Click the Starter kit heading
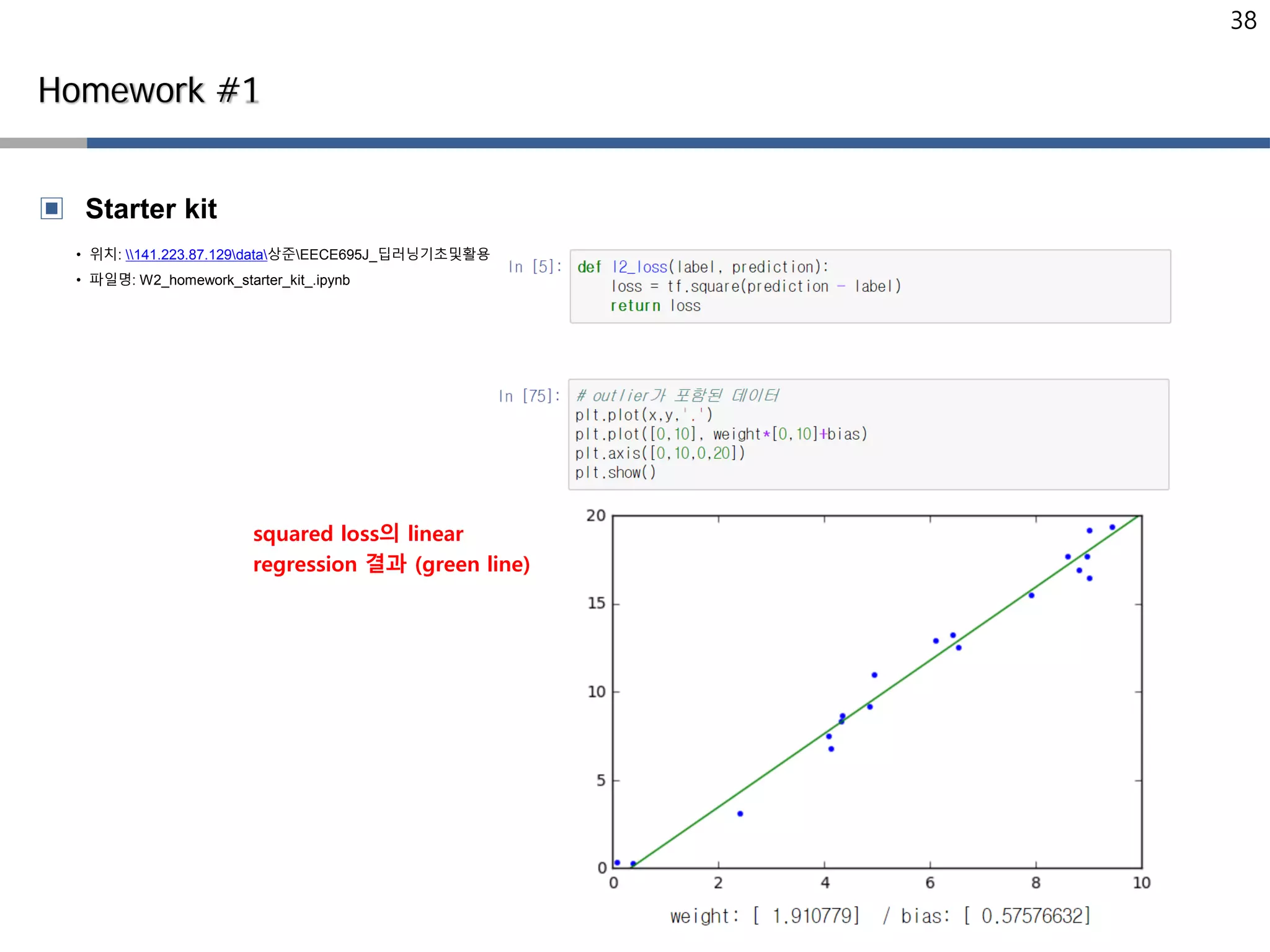The height and width of the screenshot is (952, 1270). (151, 209)
